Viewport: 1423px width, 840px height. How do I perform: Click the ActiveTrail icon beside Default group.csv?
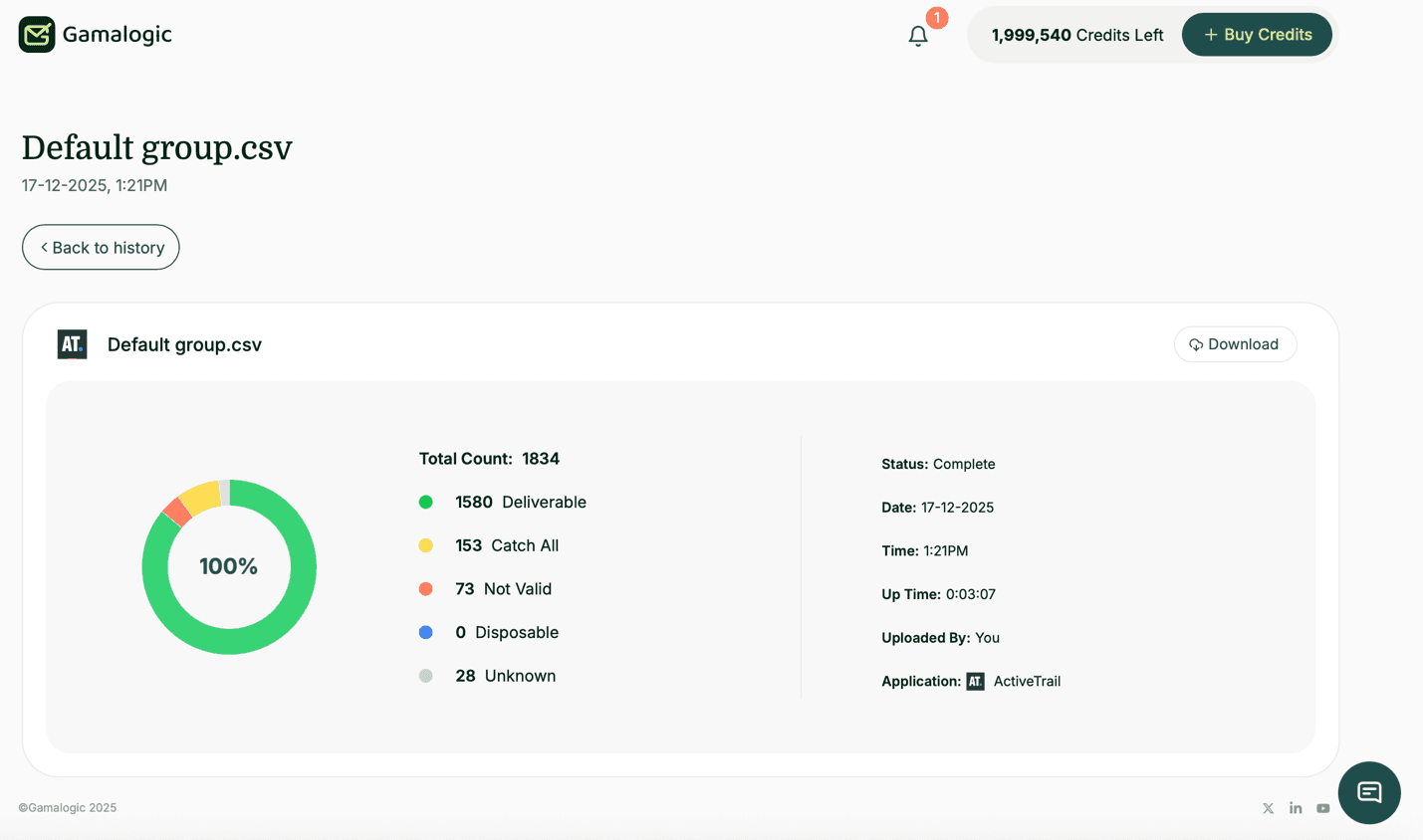point(71,344)
